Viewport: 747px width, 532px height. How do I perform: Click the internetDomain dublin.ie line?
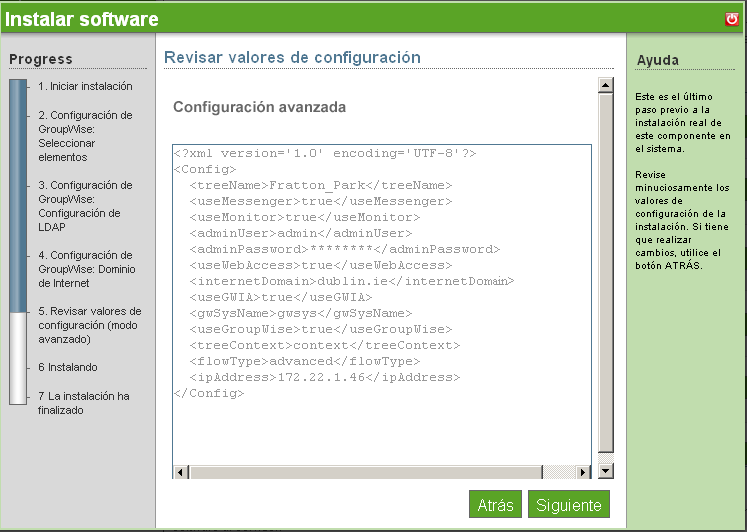click(x=352, y=281)
